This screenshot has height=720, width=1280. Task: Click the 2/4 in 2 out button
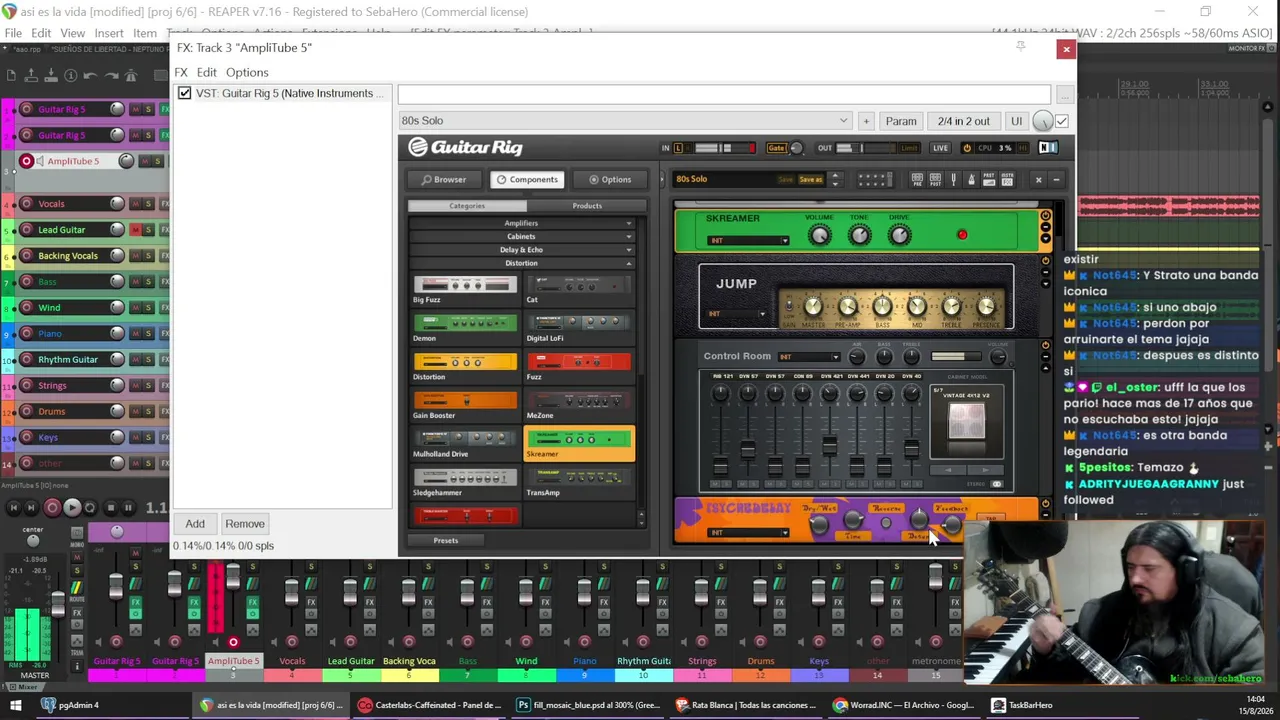tap(964, 121)
